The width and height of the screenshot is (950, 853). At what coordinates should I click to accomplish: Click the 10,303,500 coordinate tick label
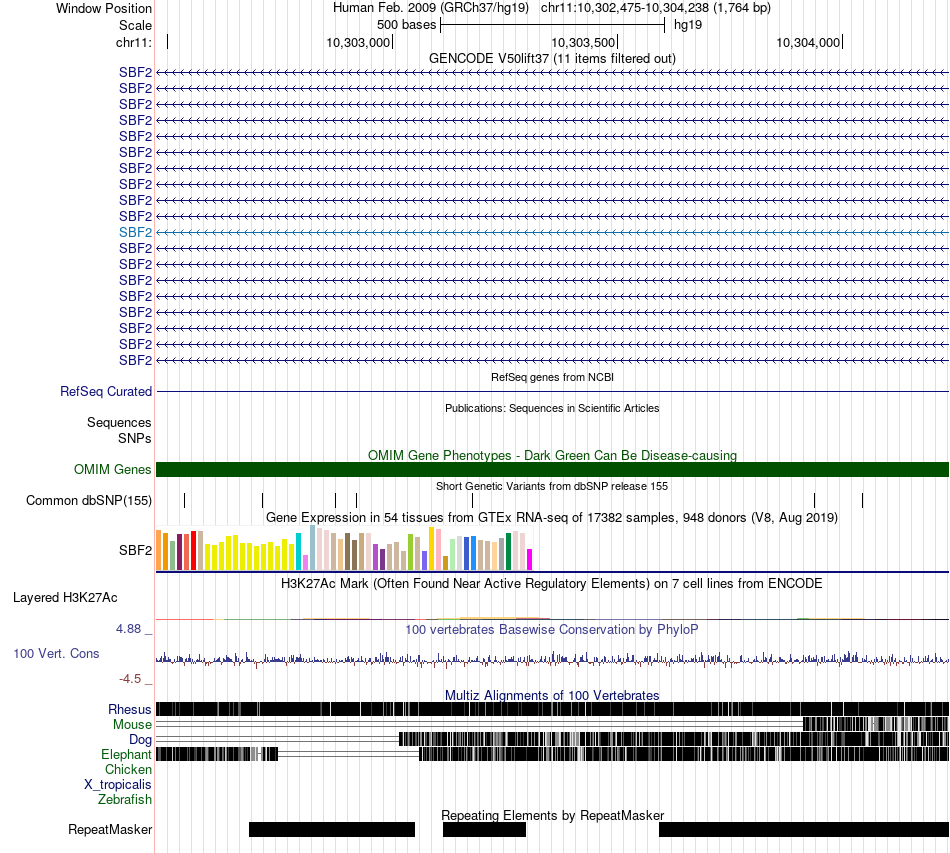(583, 42)
